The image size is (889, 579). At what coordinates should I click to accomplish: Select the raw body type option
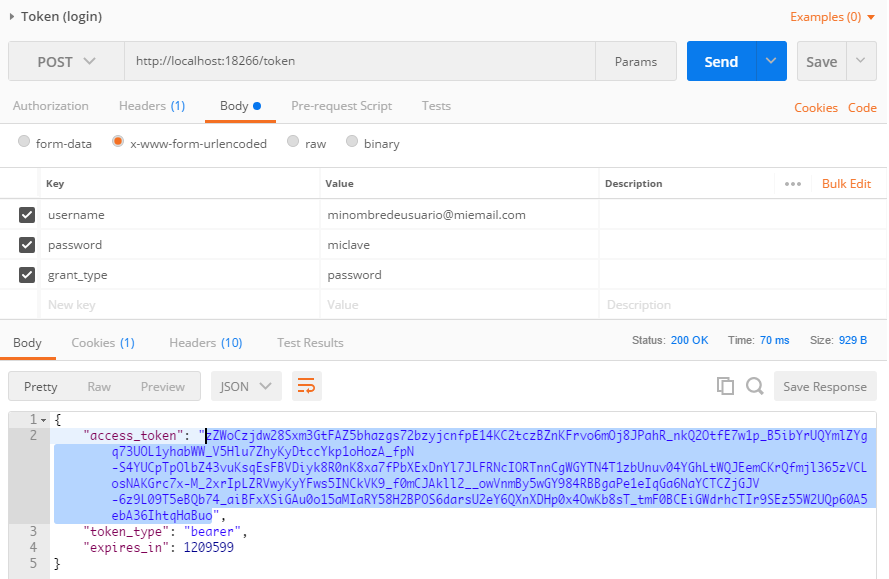(x=294, y=143)
